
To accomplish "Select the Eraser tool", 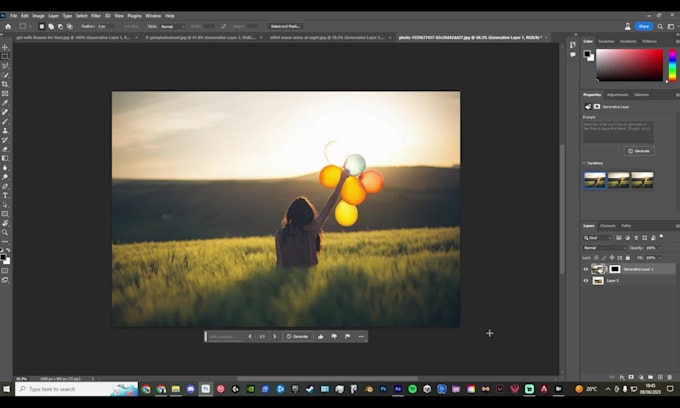I will [x=5, y=149].
